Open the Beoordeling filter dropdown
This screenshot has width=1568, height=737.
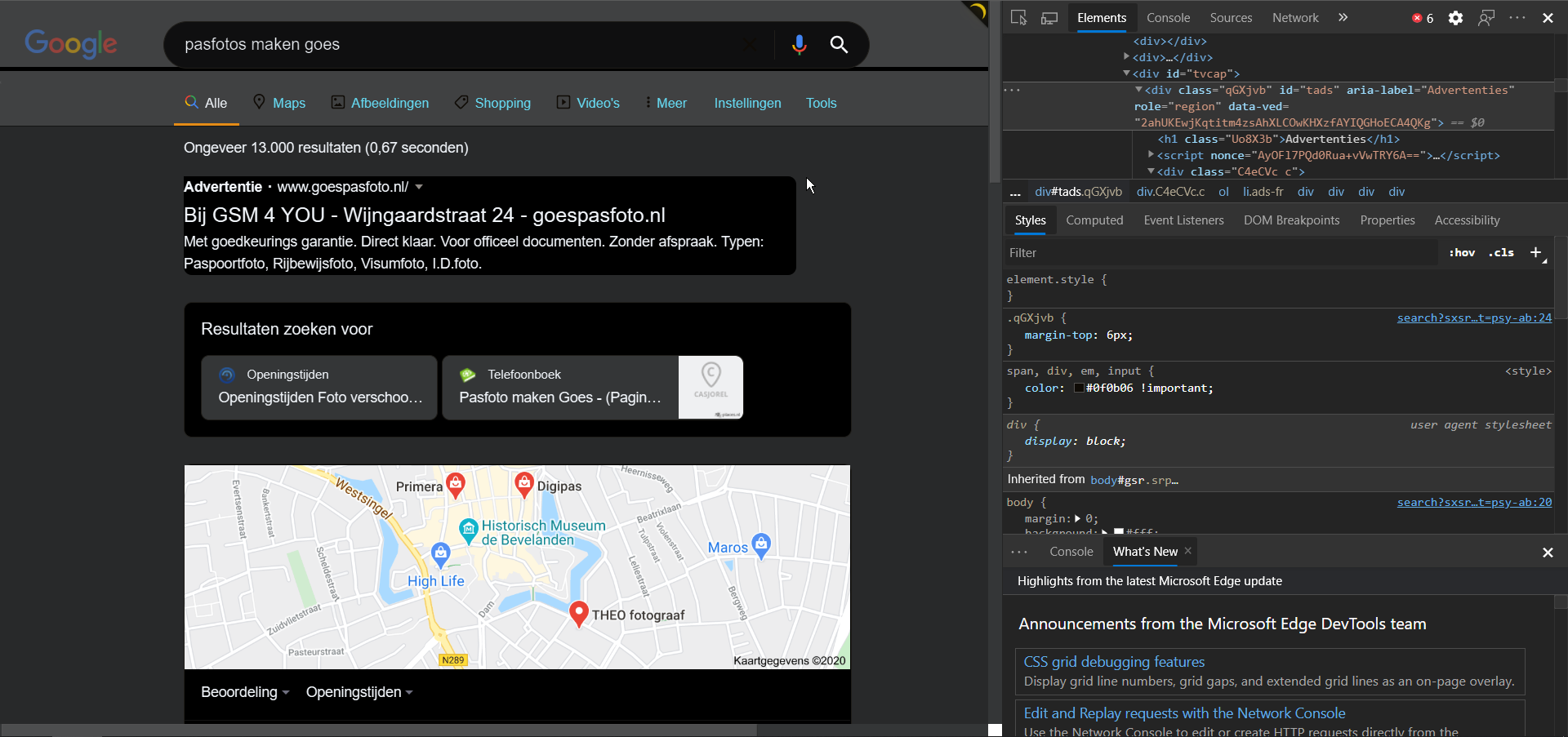click(x=245, y=692)
